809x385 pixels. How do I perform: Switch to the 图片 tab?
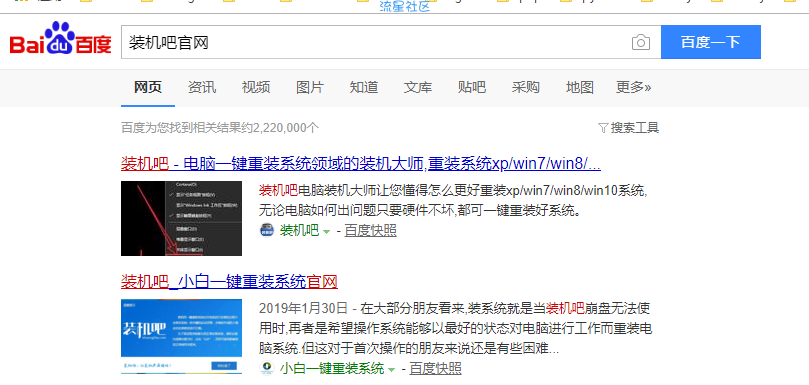[x=310, y=87]
